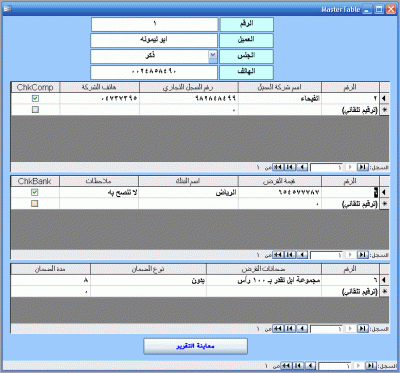Click record number box in main form navigator

(x=335, y=366)
